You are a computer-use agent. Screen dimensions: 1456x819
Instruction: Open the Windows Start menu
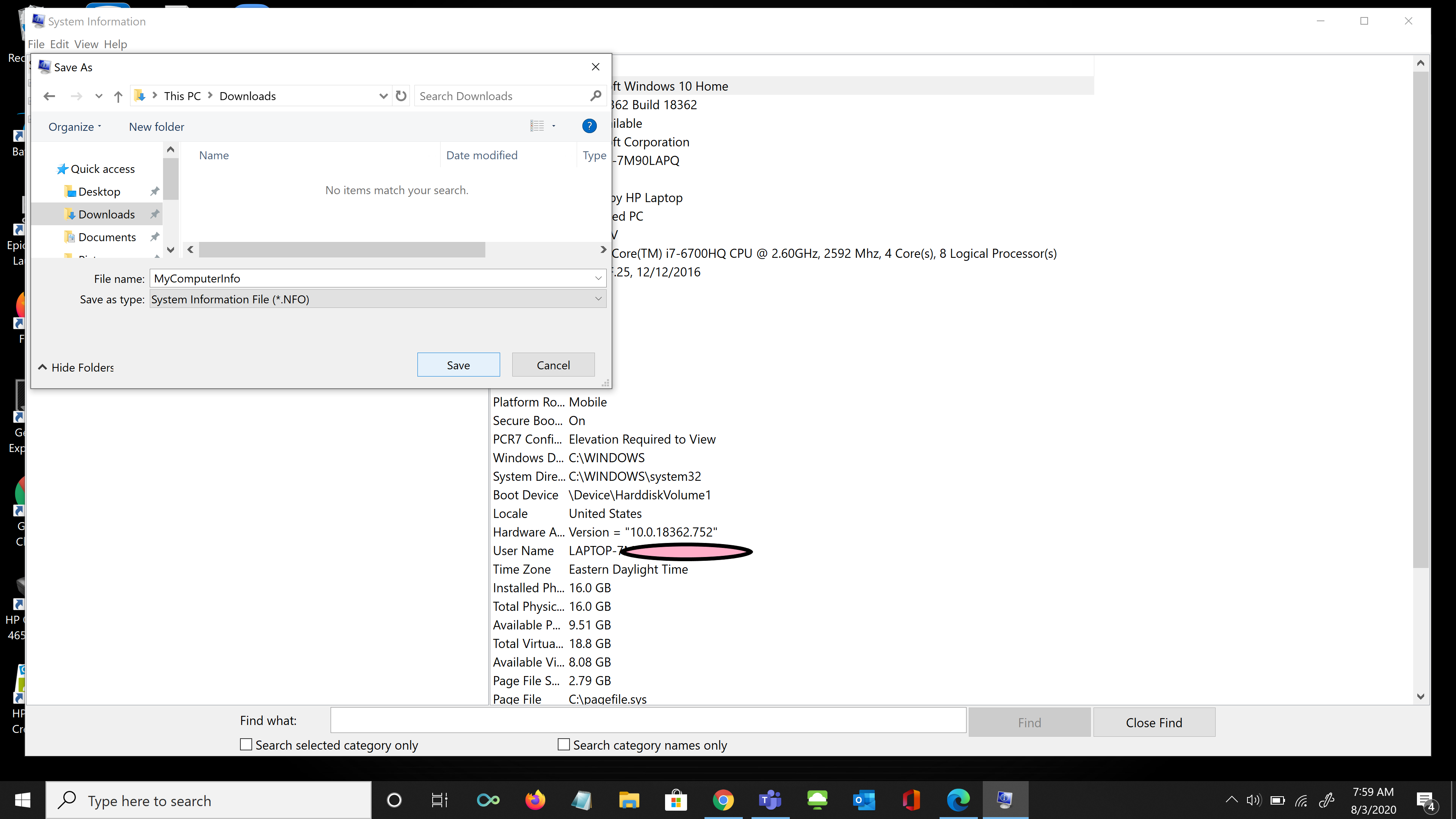click(x=23, y=800)
